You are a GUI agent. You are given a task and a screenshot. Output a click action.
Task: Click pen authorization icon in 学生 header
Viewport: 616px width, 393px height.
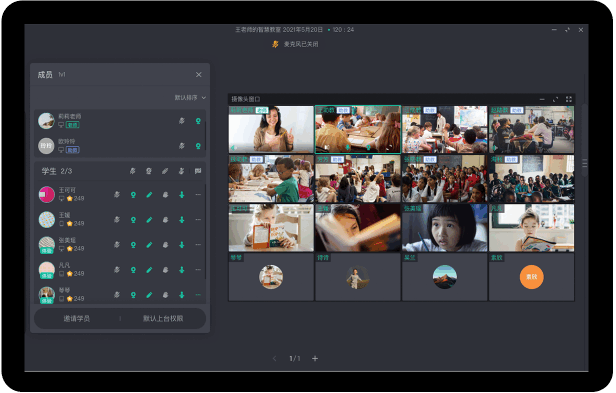pyautogui.click(x=165, y=171)
